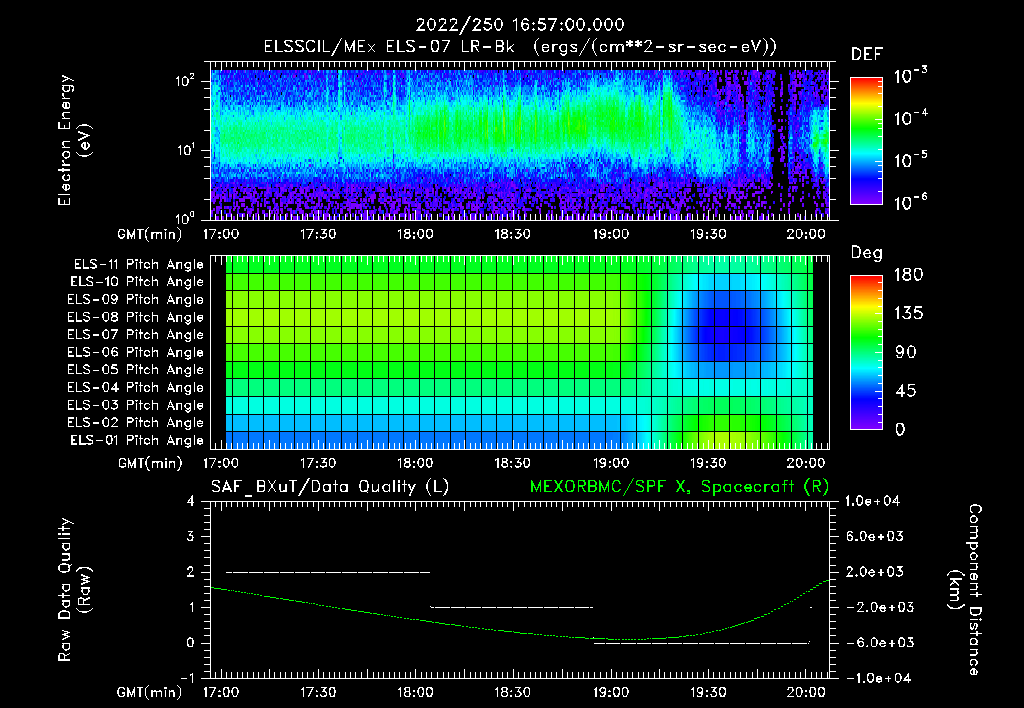The height and width of the screenshot is (708, 1024).
Task: Select the 'ELS-05 Pitch Angle' row label
Action: 136,370
